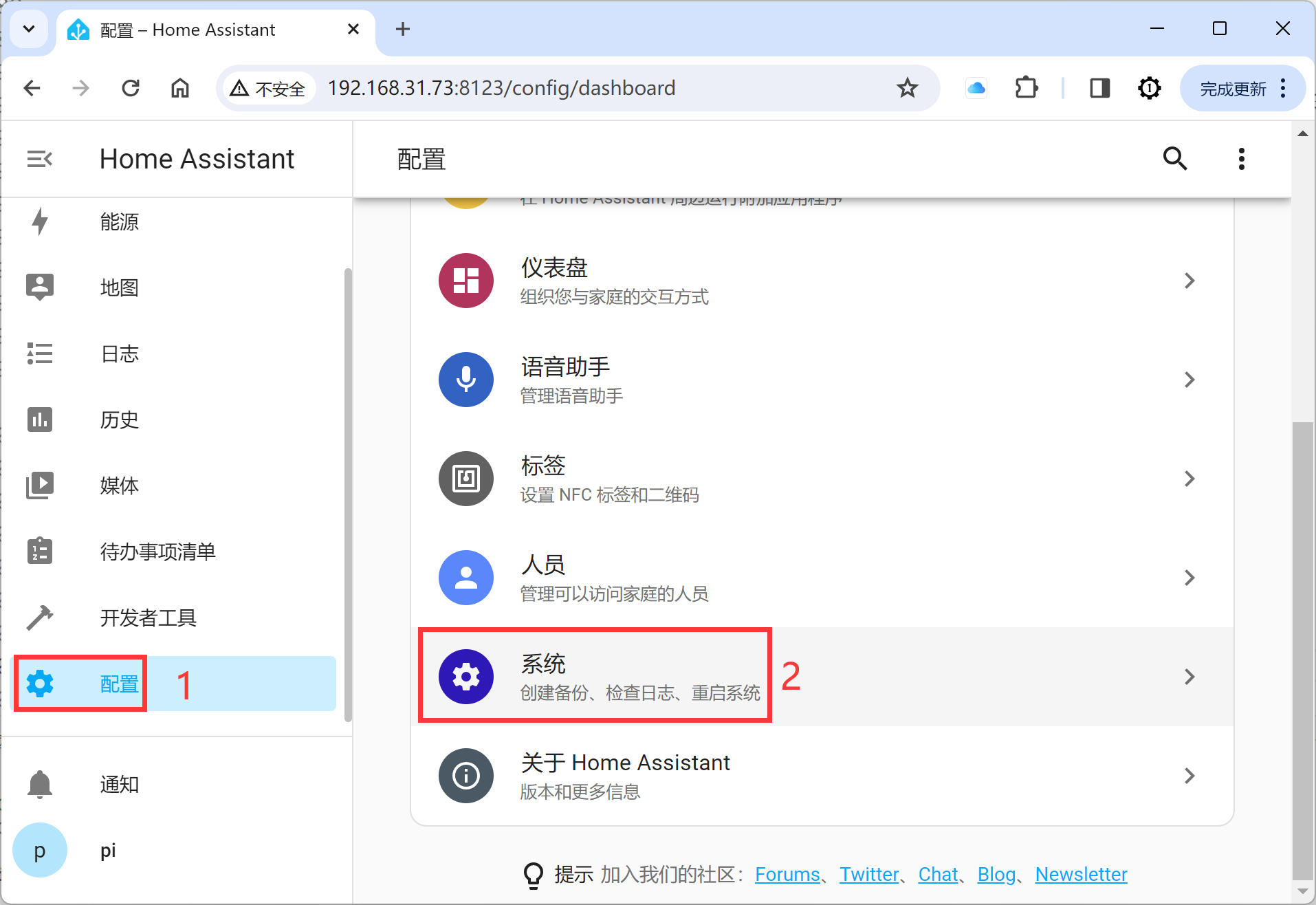
Task: Select 媒体 in the sidebar
Action: click(175, 486)
